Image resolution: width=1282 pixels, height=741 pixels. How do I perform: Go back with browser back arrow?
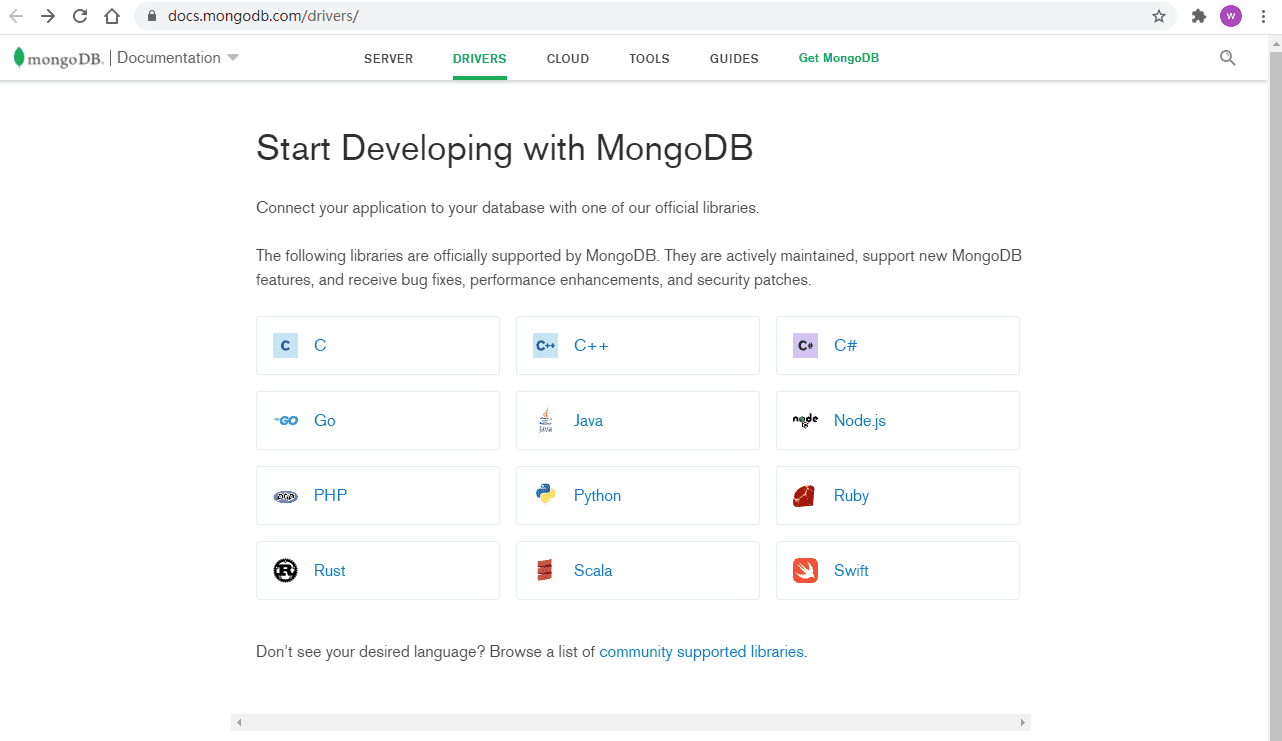[x=17, y=16]
